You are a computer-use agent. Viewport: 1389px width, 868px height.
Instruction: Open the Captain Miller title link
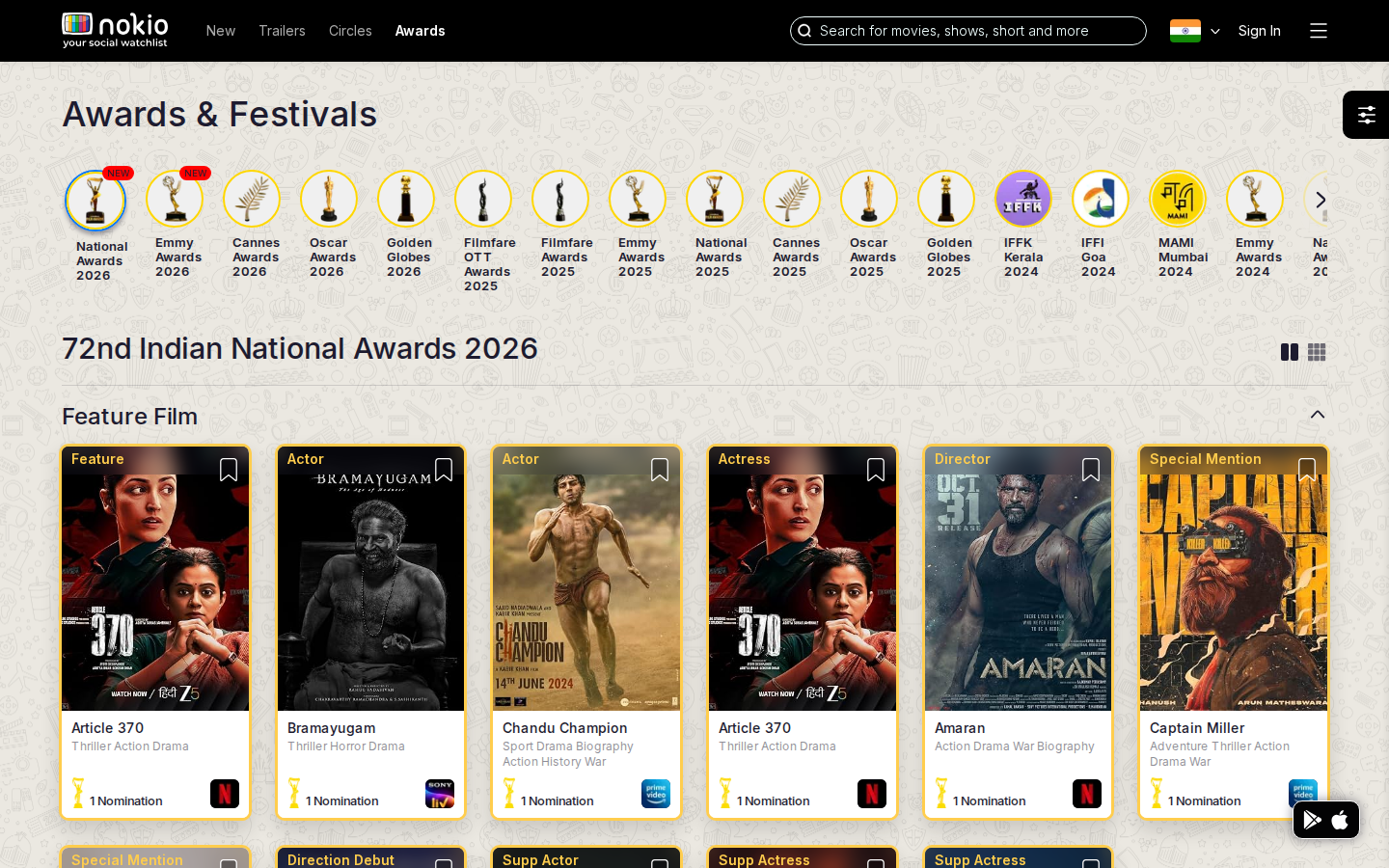pyautogui.click(x=1197, y=728)
